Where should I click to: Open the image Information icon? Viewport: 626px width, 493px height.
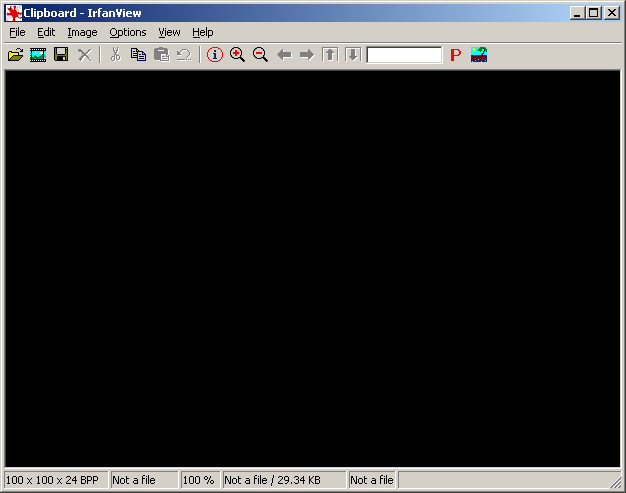point(215,55)
